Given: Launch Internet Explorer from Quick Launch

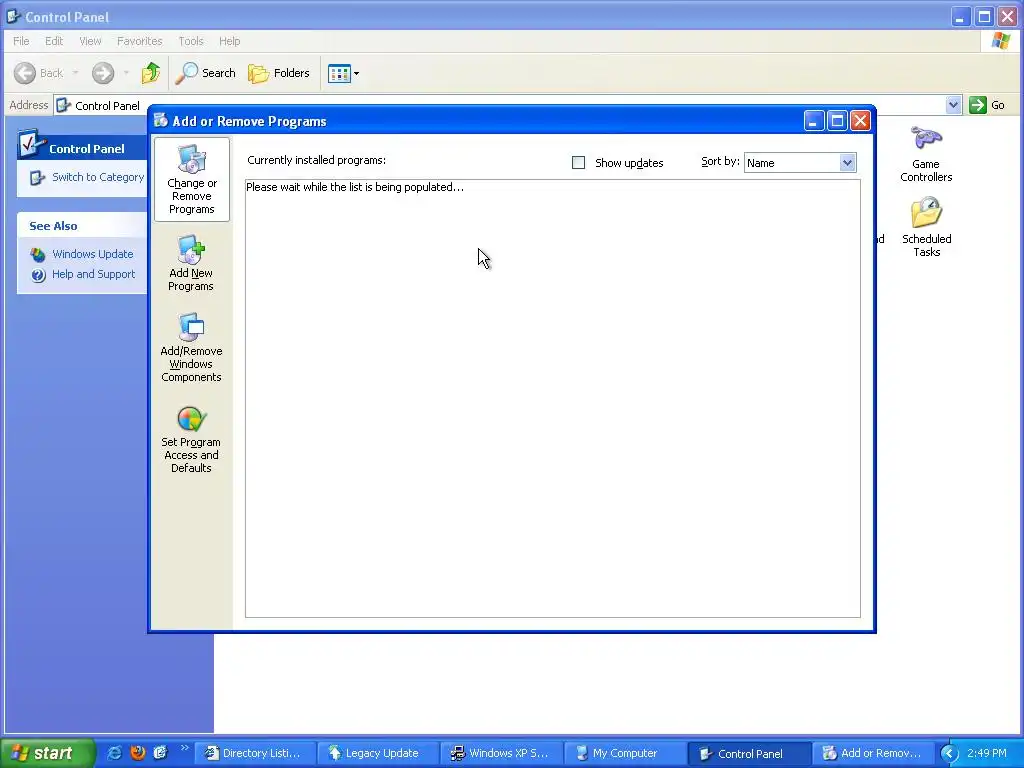Looking at the screenshot, I should click(x=114, y=753).
